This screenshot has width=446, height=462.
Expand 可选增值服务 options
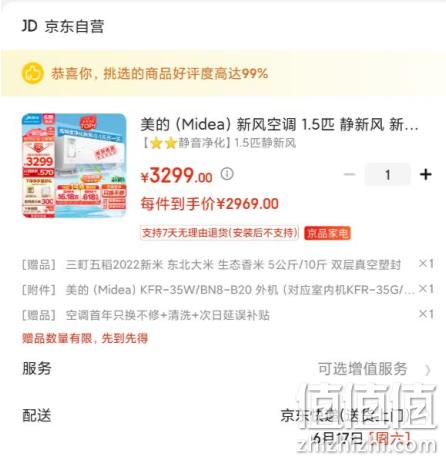tap(363, 369)
